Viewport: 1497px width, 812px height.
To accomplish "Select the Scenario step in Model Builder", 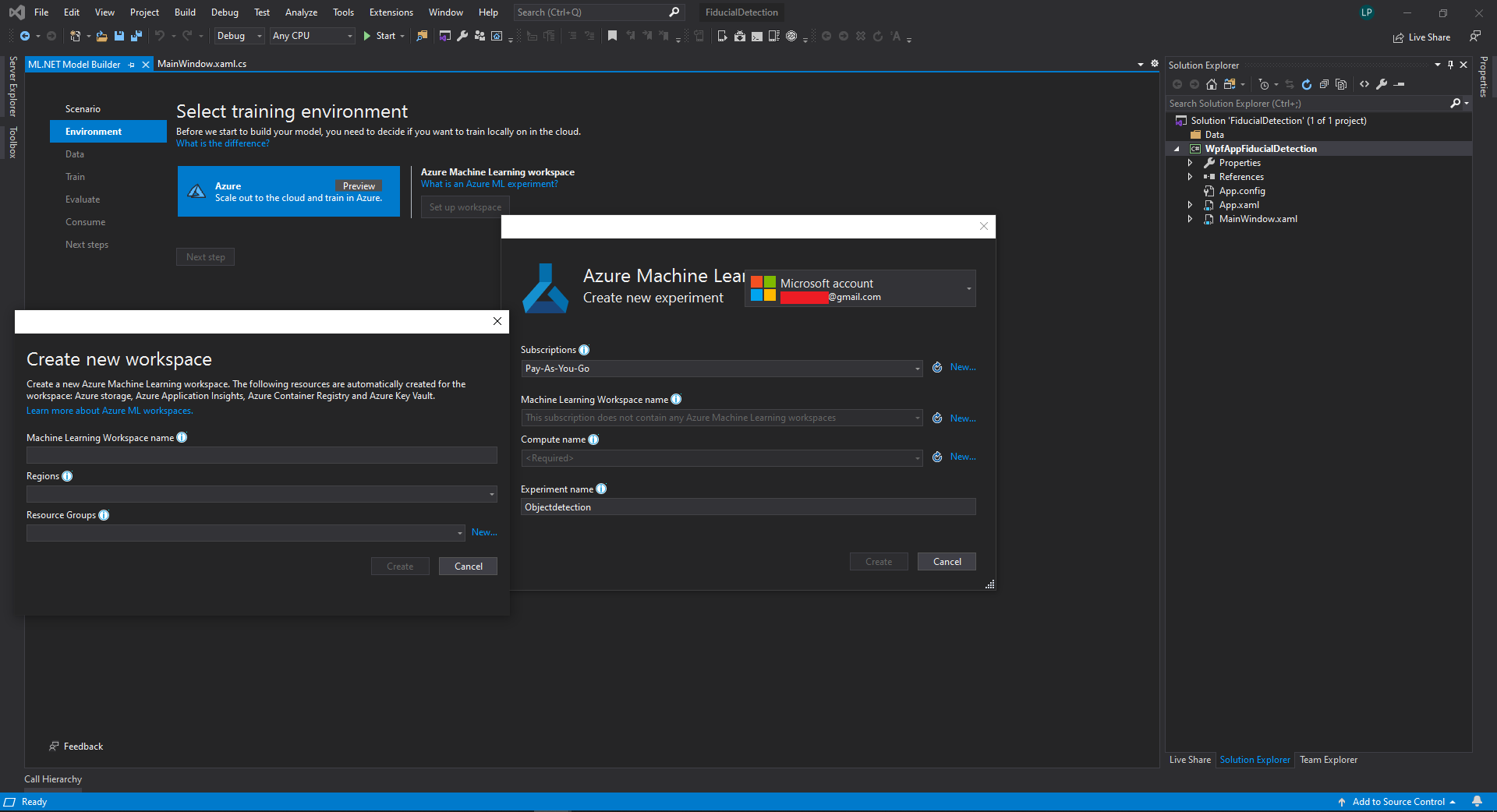I will click(83, 109).
